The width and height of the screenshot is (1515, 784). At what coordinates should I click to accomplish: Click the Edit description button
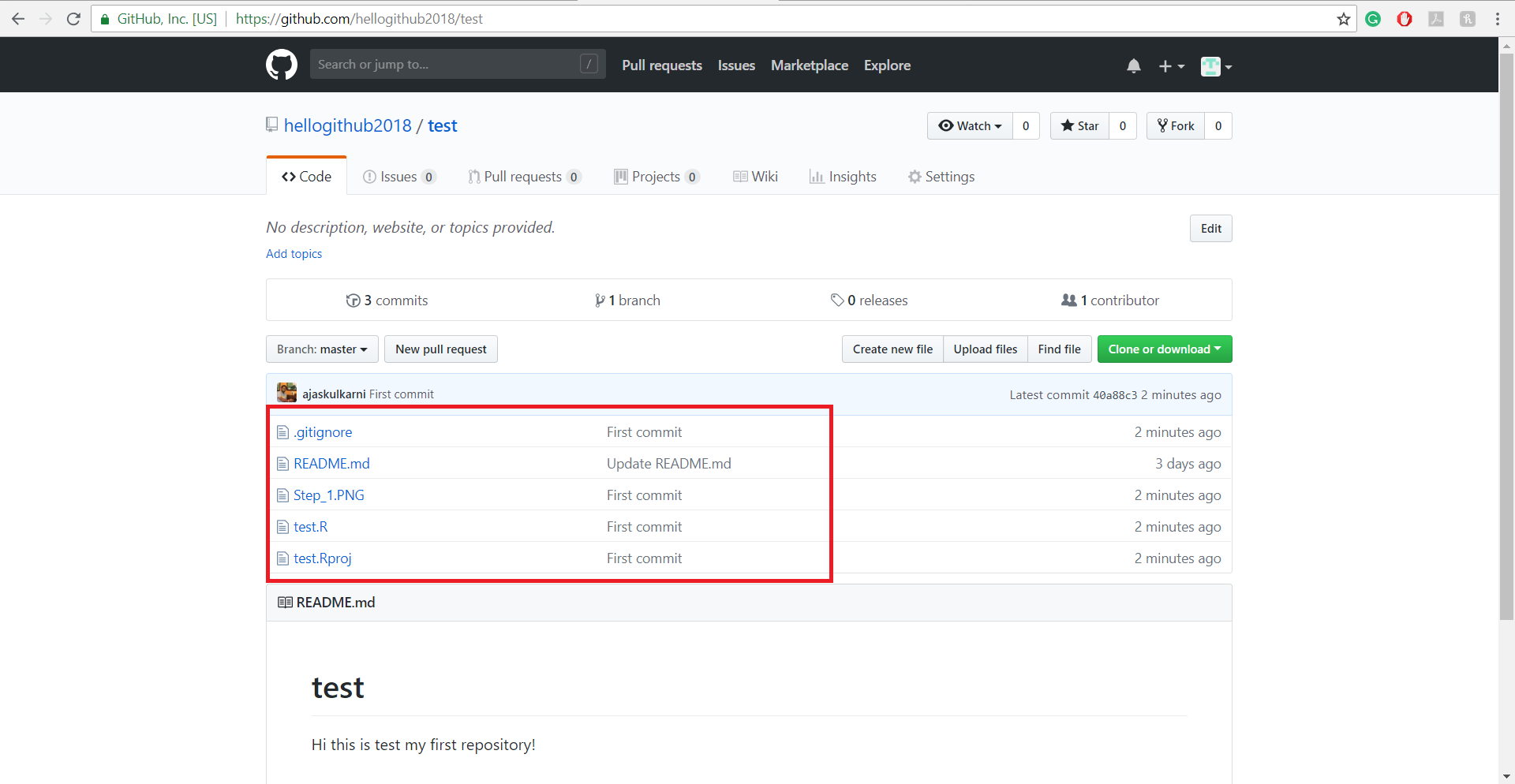click(x=1210, y=229)
